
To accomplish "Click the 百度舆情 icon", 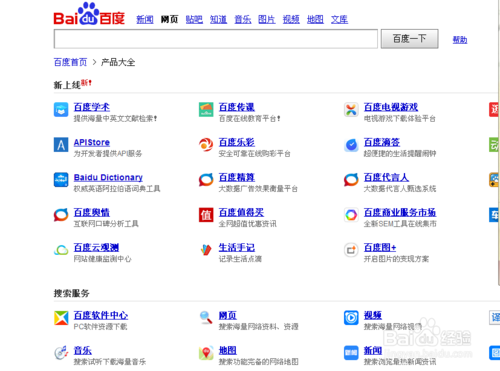I will (61, 215).
